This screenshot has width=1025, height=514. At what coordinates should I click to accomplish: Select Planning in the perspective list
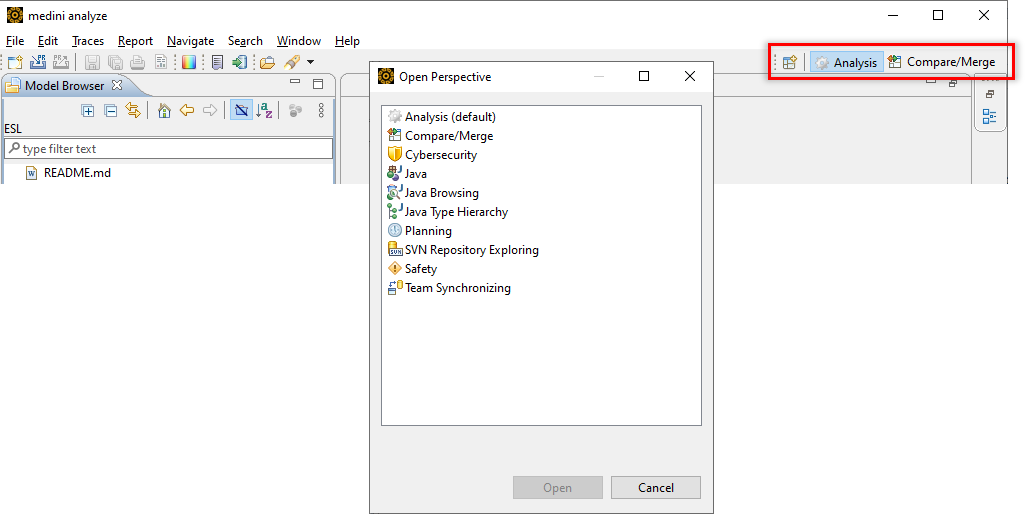coord(420,230)
